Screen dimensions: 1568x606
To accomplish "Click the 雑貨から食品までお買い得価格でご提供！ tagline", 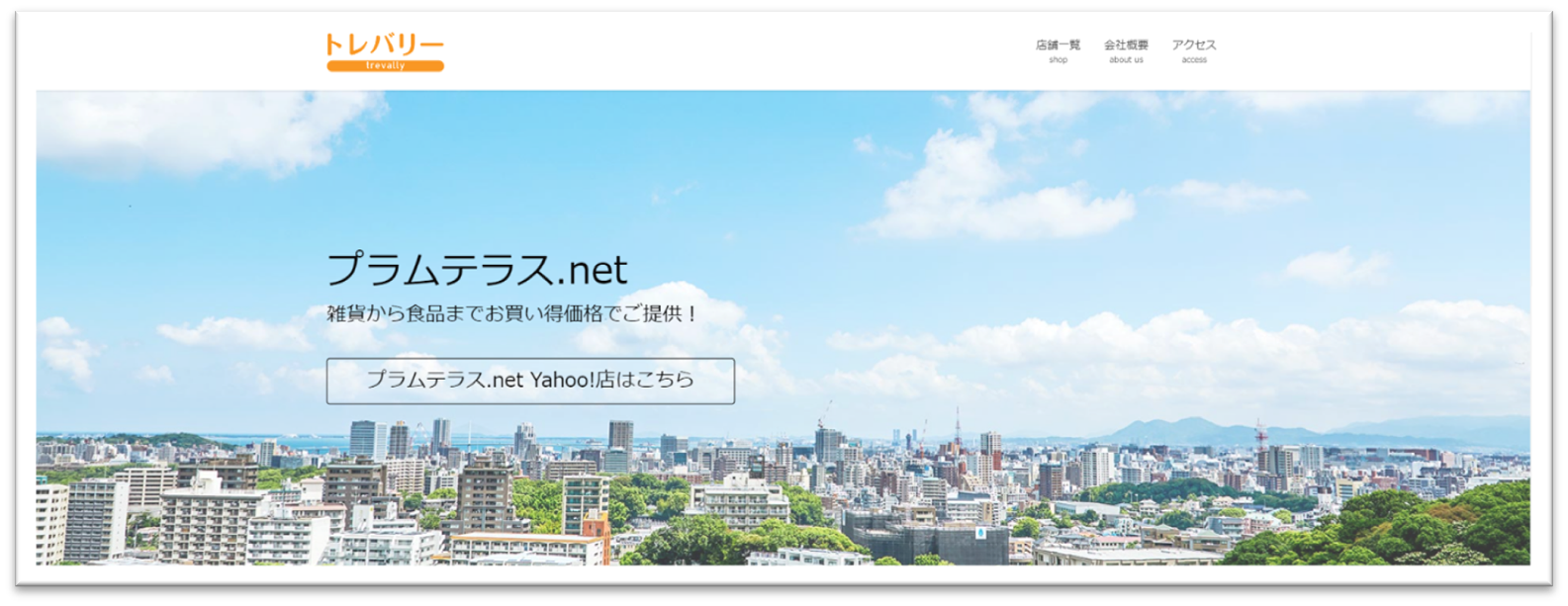I will pos(513,314).
